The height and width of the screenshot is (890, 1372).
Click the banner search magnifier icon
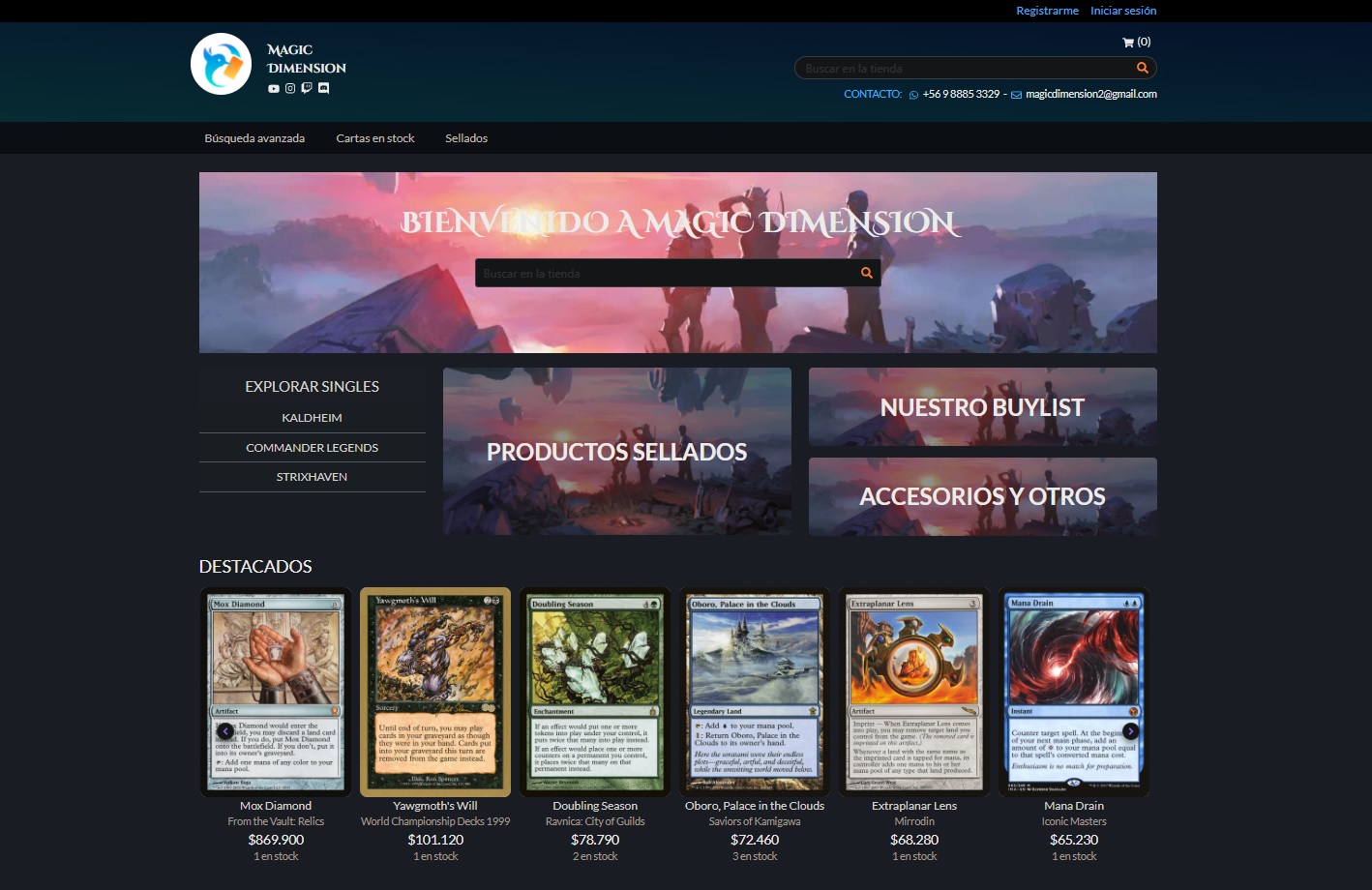click(867, 273)
